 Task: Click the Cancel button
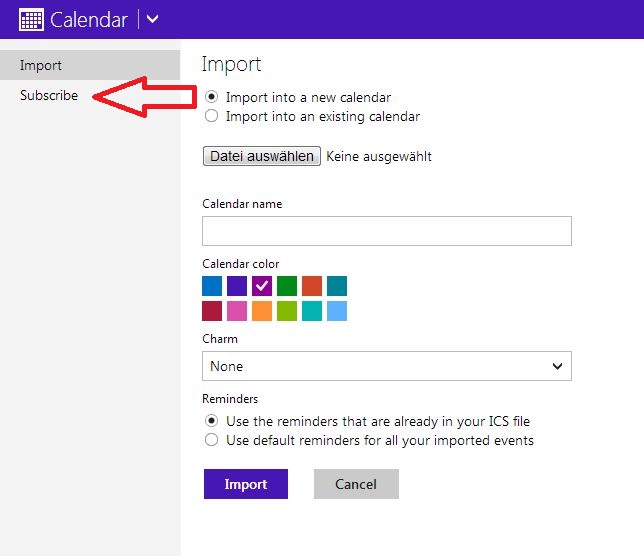356,484
